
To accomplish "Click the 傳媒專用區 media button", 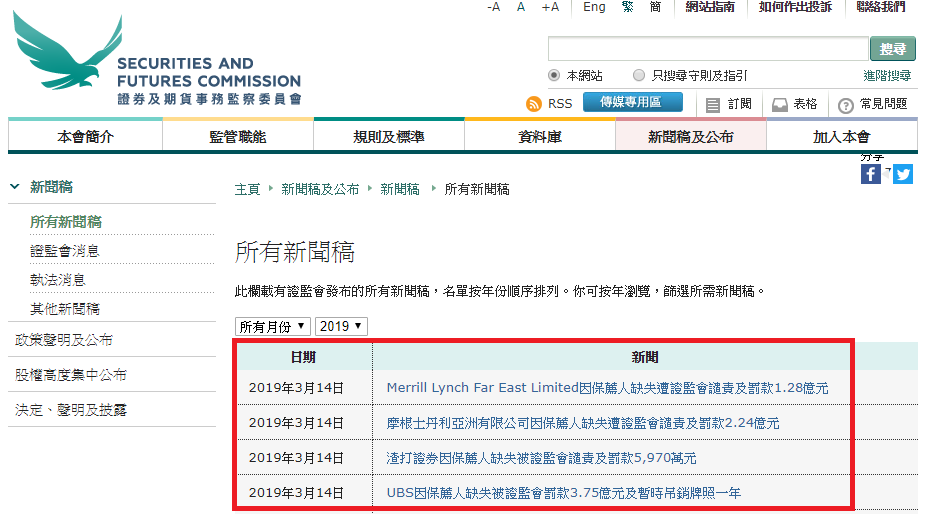I will [x=633, y=102].
